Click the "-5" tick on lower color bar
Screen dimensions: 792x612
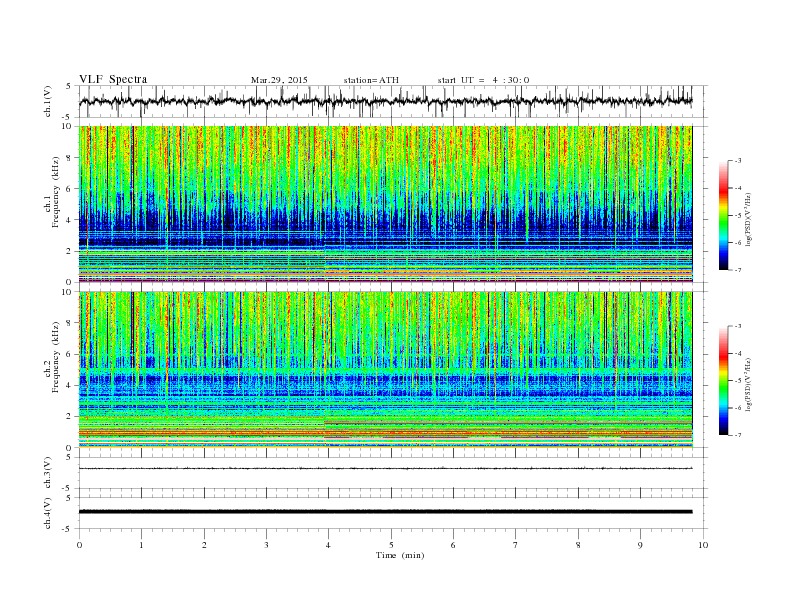[x=738, y=381]
